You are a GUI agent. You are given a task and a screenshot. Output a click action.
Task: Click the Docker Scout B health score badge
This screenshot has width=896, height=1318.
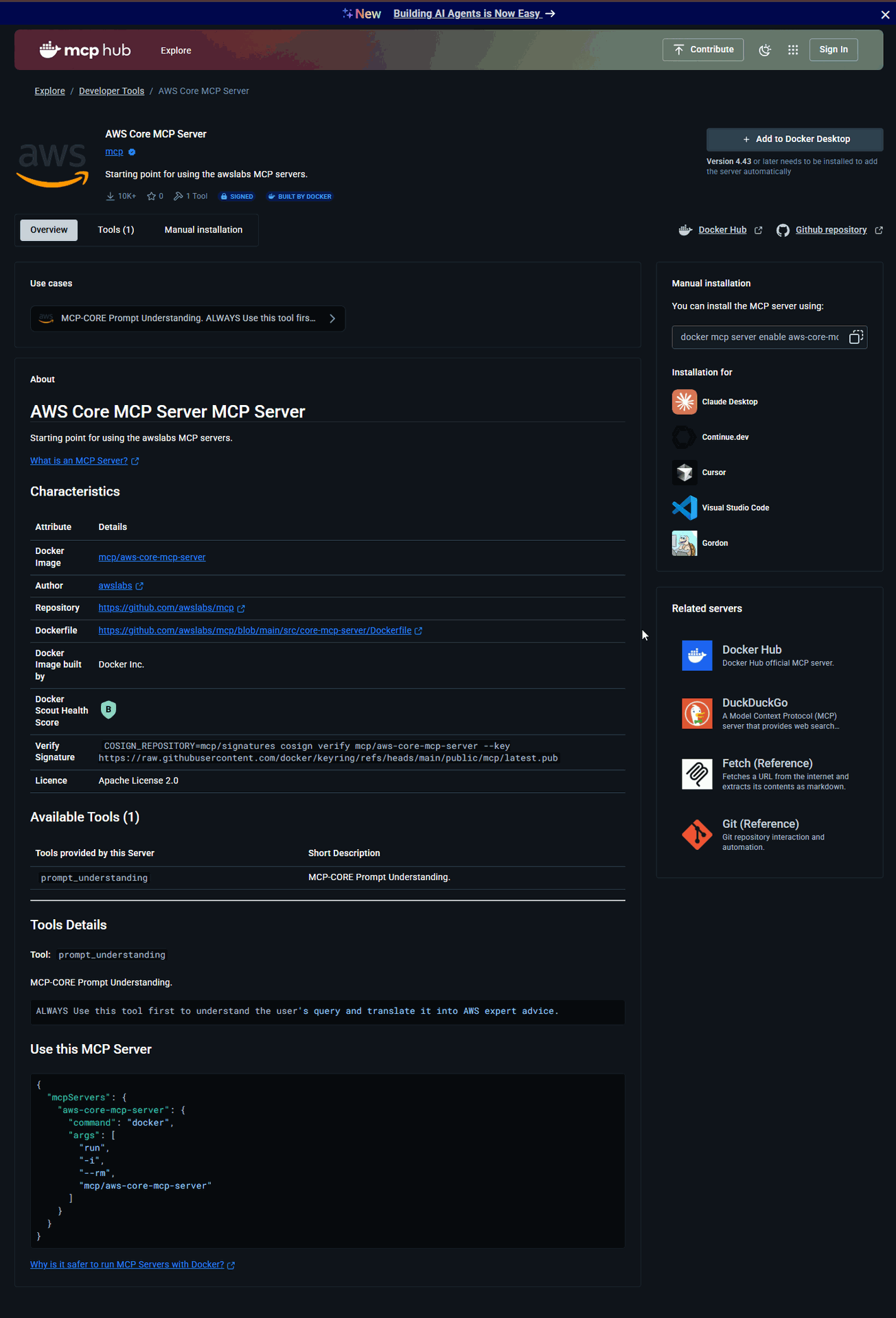pos(108,710)
